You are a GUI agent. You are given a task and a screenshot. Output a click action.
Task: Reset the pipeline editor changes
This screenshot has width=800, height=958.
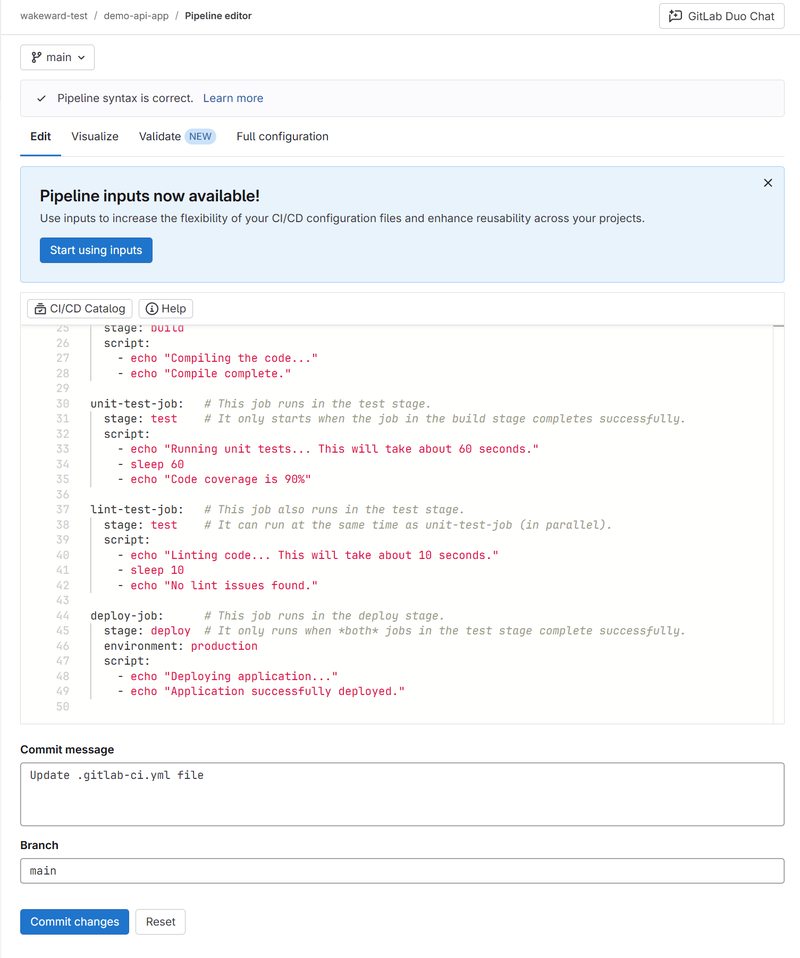pyautogui.click(x=160, y=922)
